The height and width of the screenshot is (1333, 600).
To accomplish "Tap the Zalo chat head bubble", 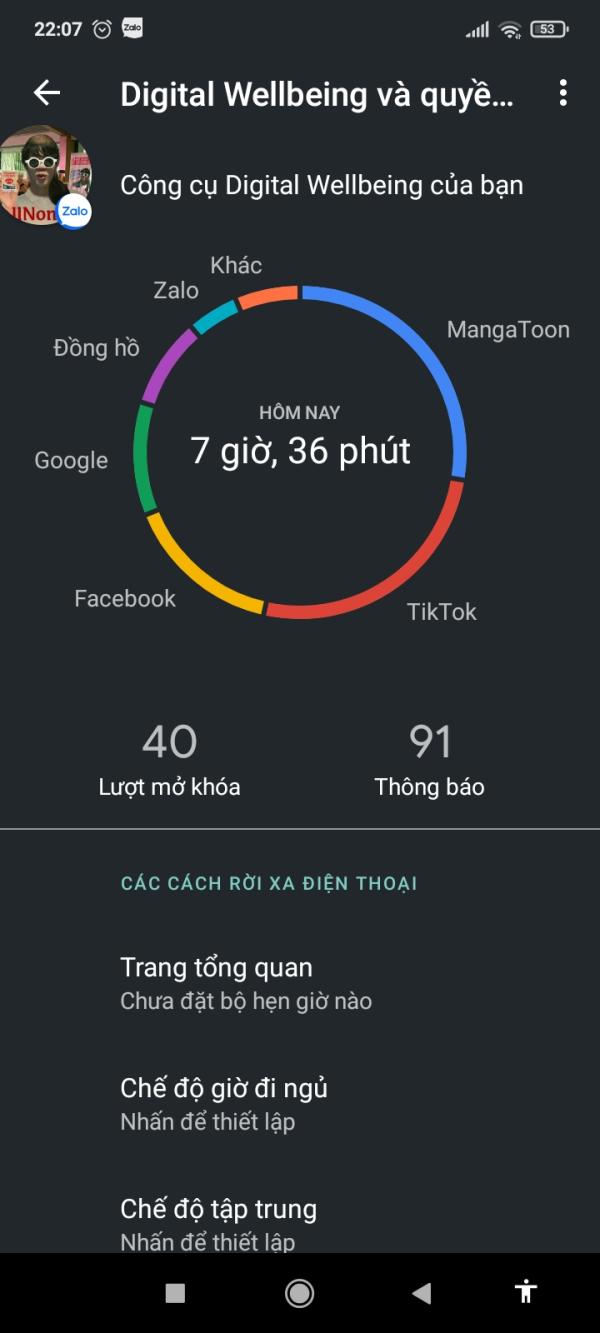I will tap(45, 176).
